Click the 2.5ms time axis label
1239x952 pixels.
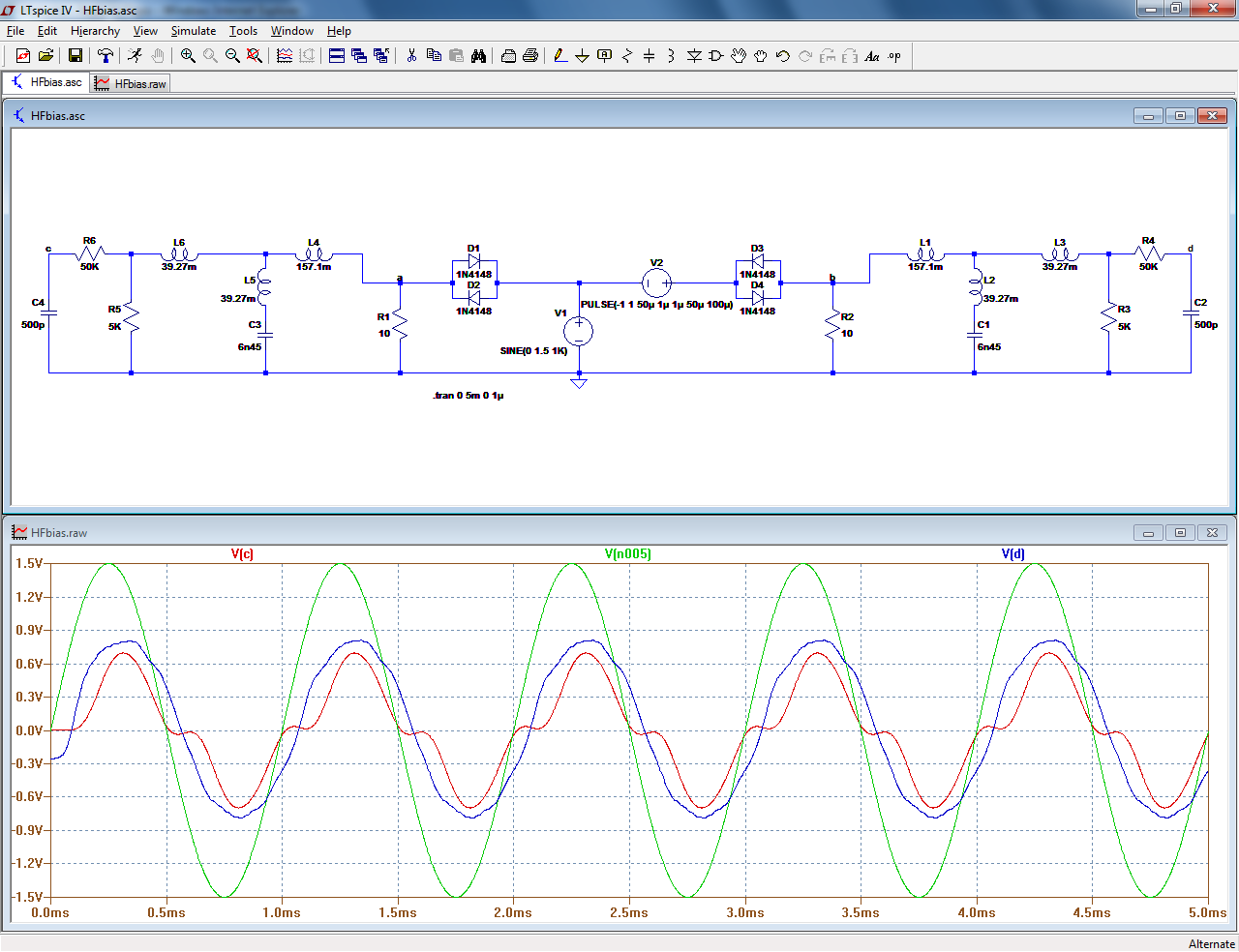point(629,913)
